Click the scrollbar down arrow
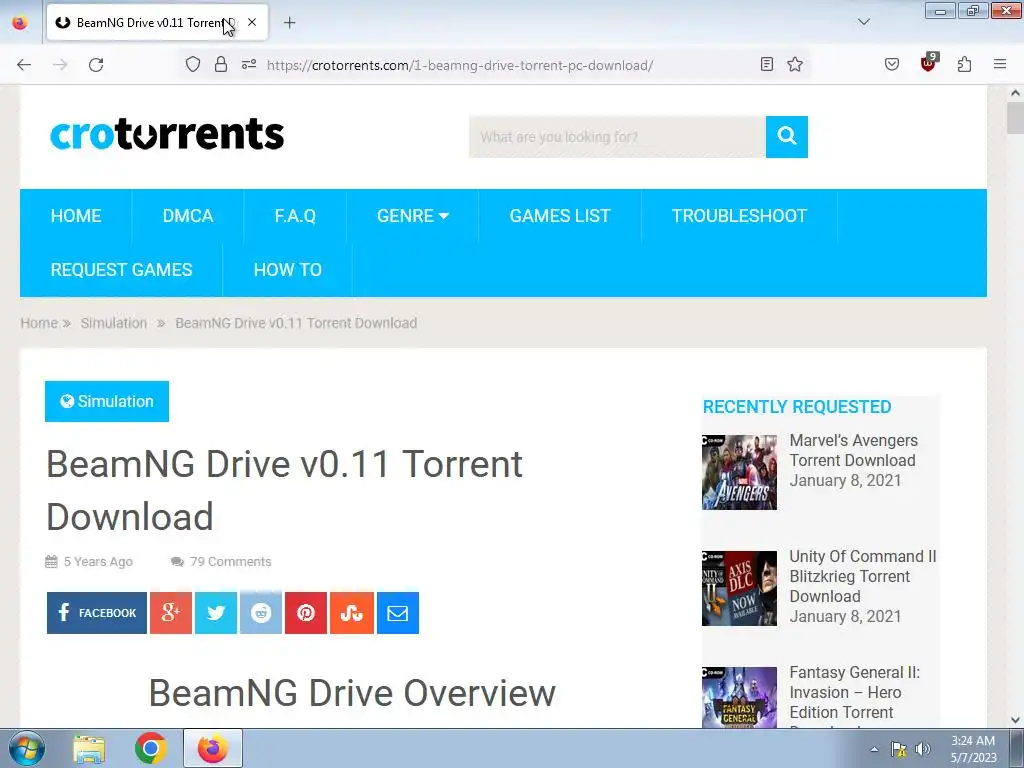The height and width of the screenshot is (768, 1024). (x=1015, y=720)
